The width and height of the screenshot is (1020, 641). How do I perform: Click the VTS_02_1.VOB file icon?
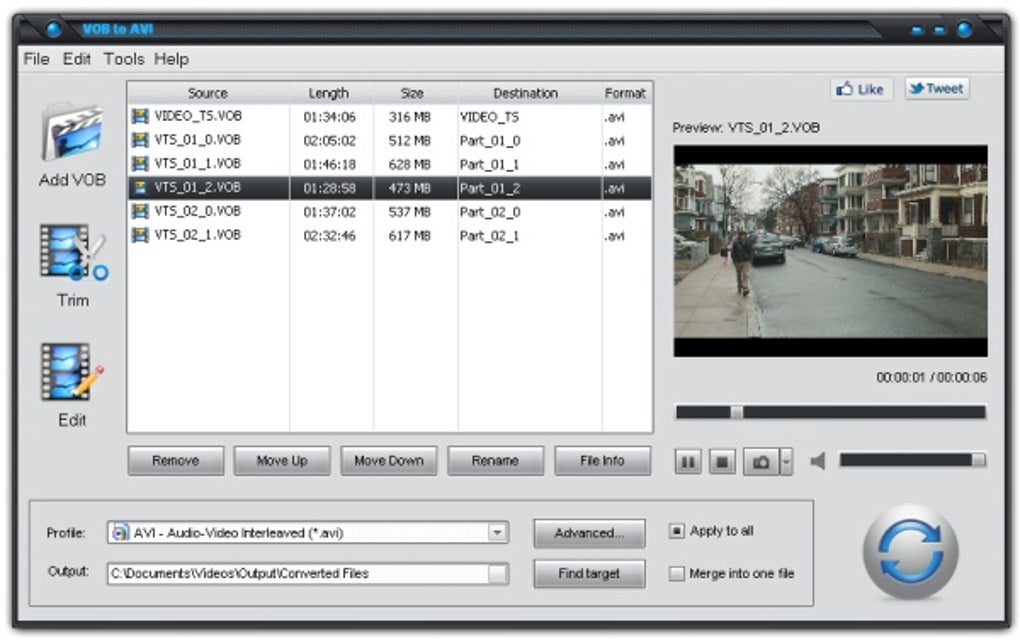pos(140,235)
